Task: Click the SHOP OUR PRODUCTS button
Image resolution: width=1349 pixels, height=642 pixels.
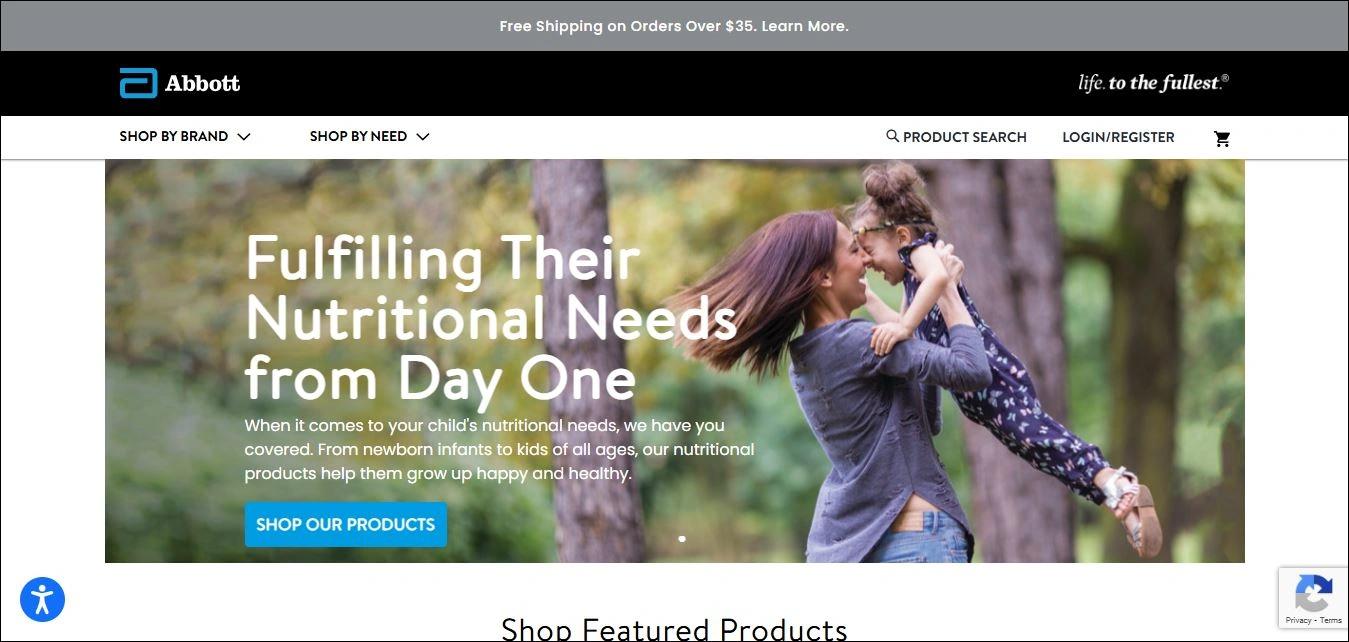Action: click(346, 524)
